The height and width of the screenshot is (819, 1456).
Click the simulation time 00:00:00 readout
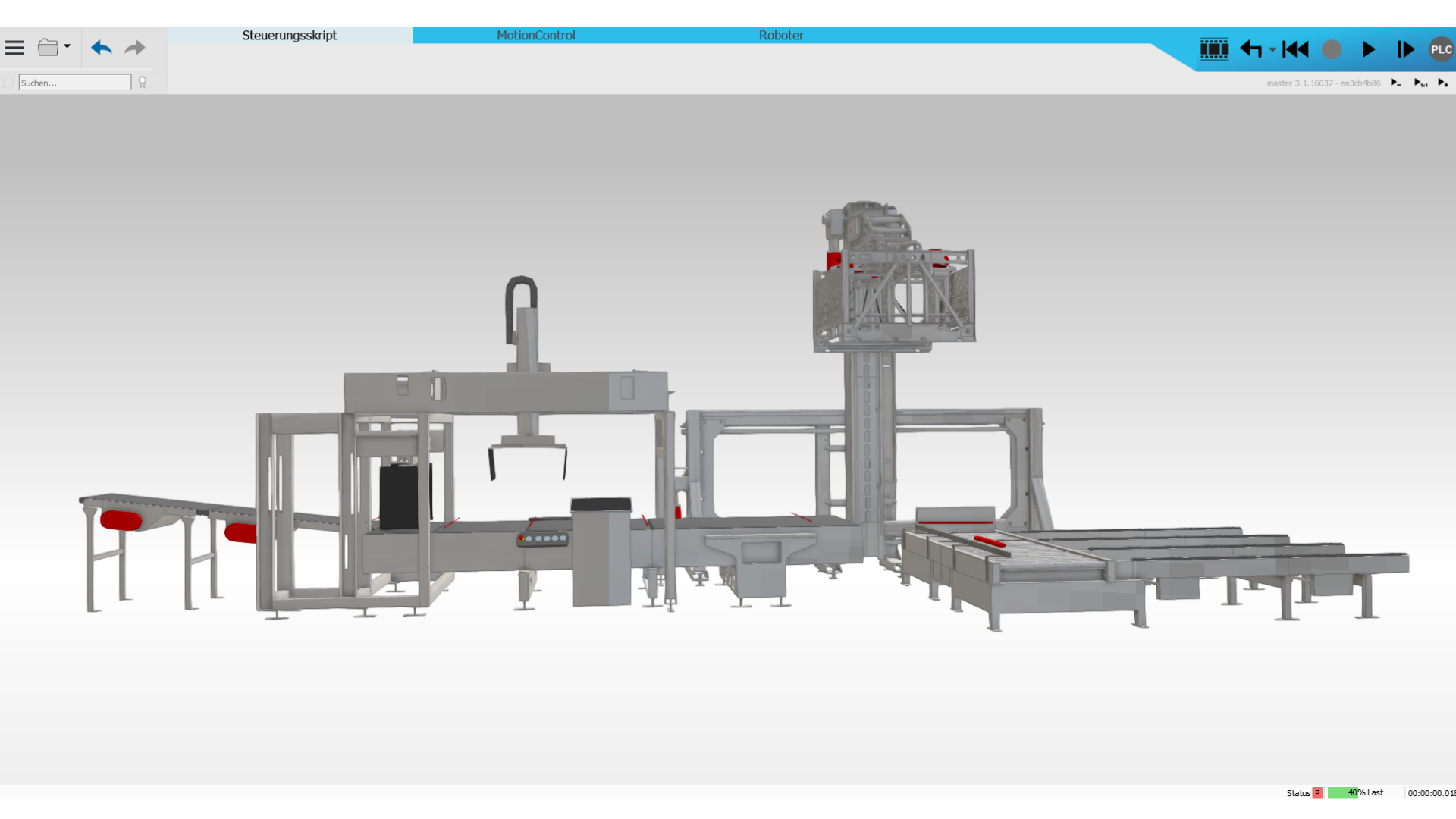(1431, 793)
